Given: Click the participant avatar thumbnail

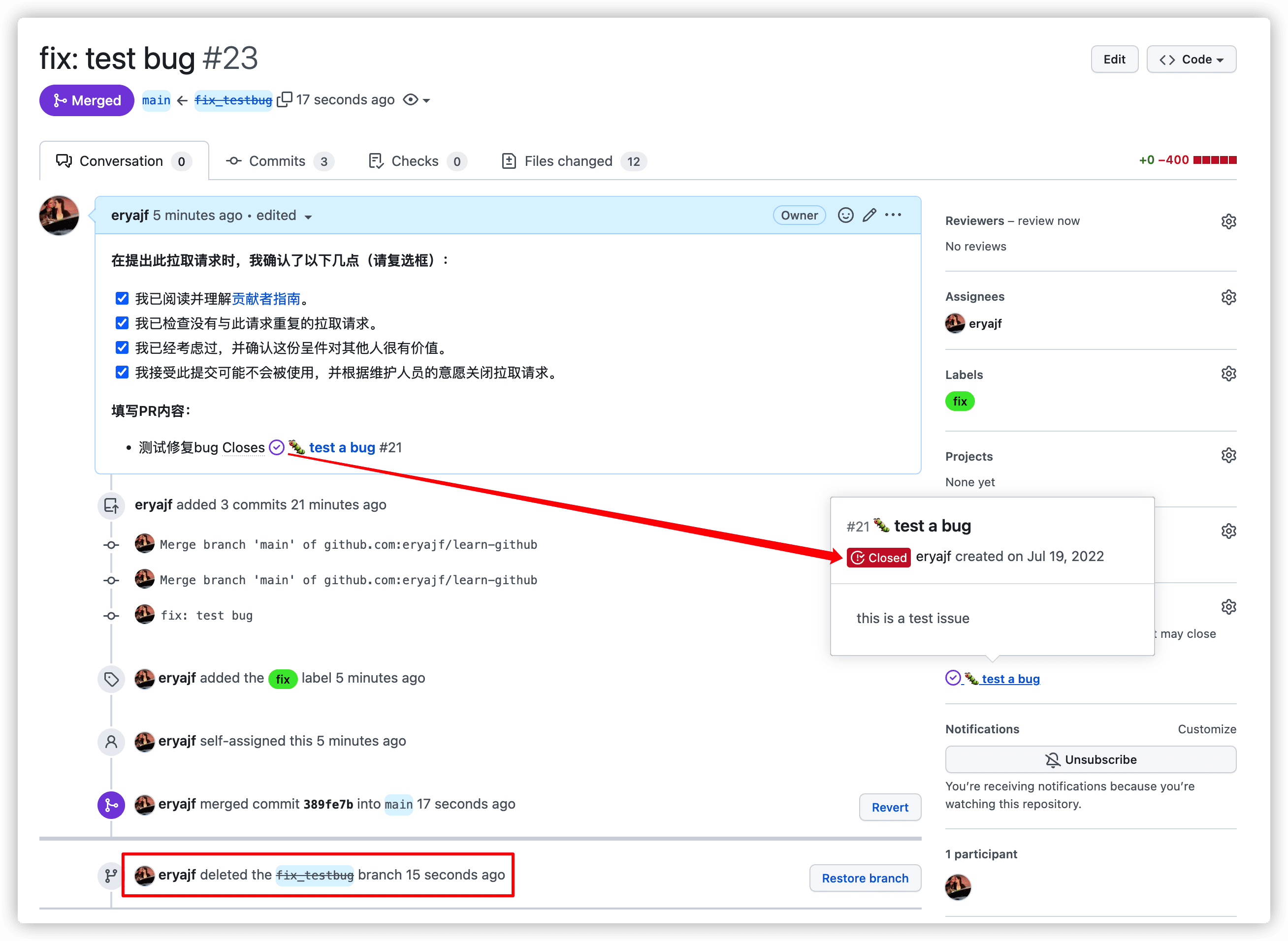Looking at the screenshot, I should pyautogui.click(x=958, y=887).
